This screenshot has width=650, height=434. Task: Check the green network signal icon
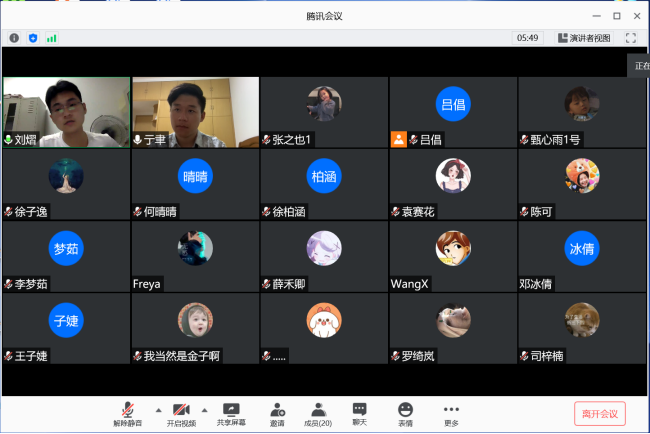(52, 38)
